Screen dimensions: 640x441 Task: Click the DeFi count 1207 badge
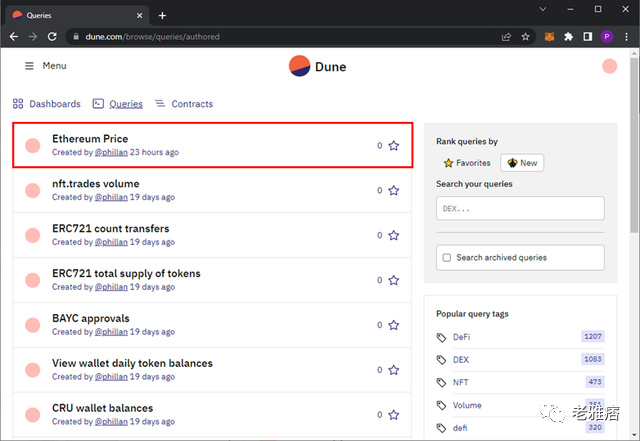(593, 336)
